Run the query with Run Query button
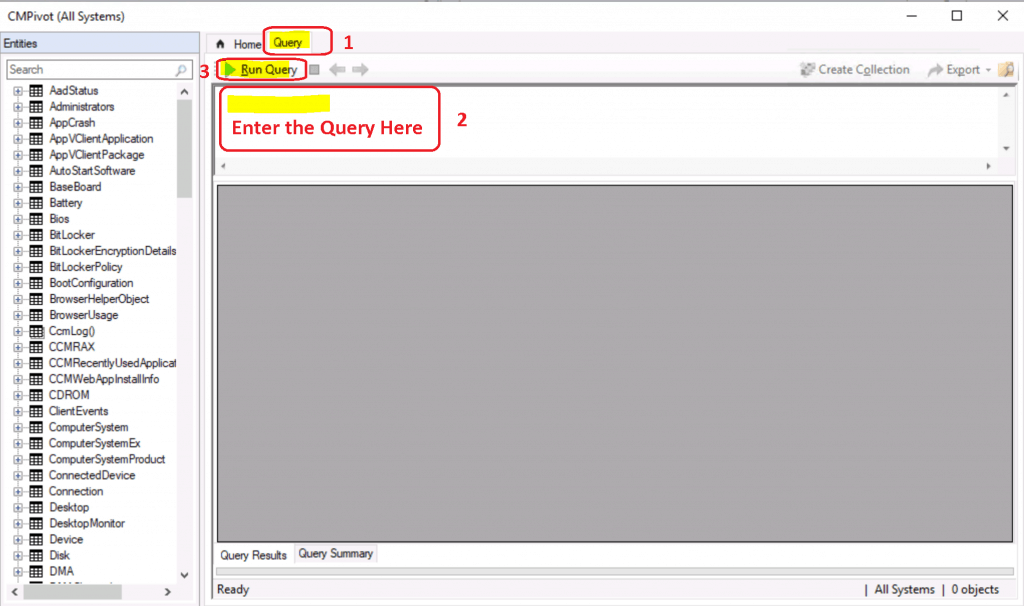The height and width of the screenshot is (606, 1024). pos(261,69)
